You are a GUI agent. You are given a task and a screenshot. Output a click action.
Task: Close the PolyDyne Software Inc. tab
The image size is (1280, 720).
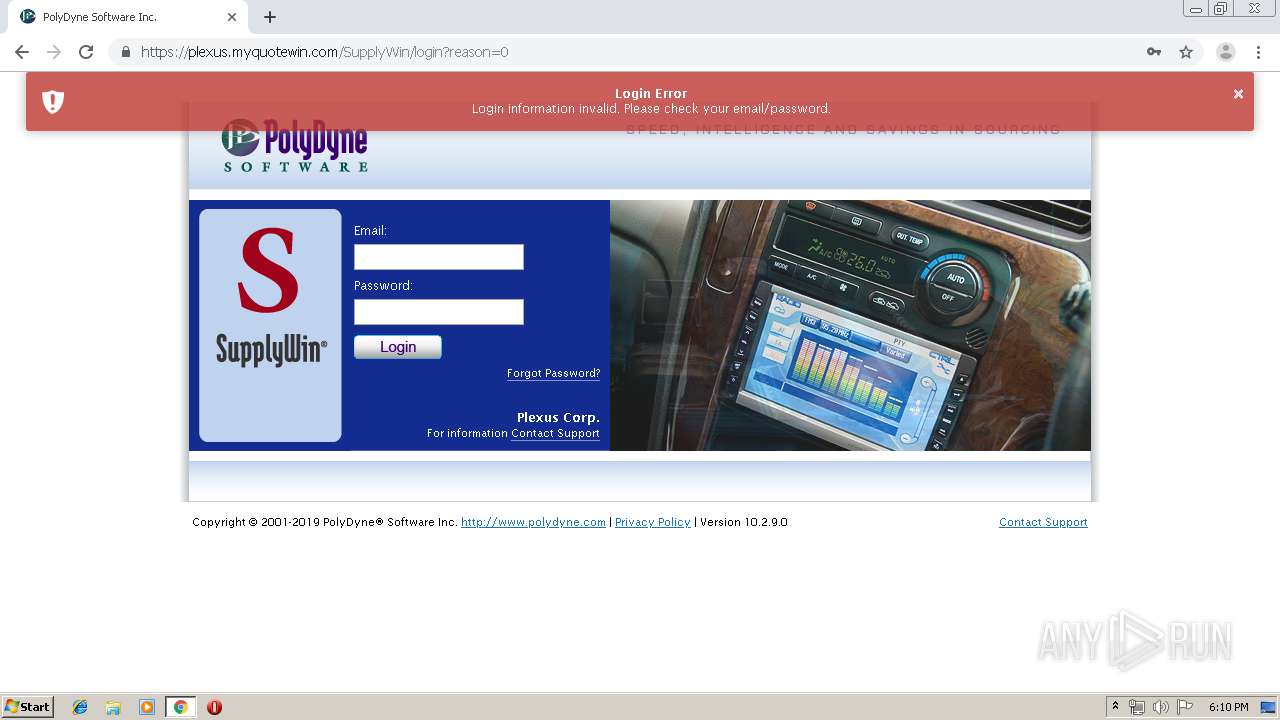(x=232, y=17)
